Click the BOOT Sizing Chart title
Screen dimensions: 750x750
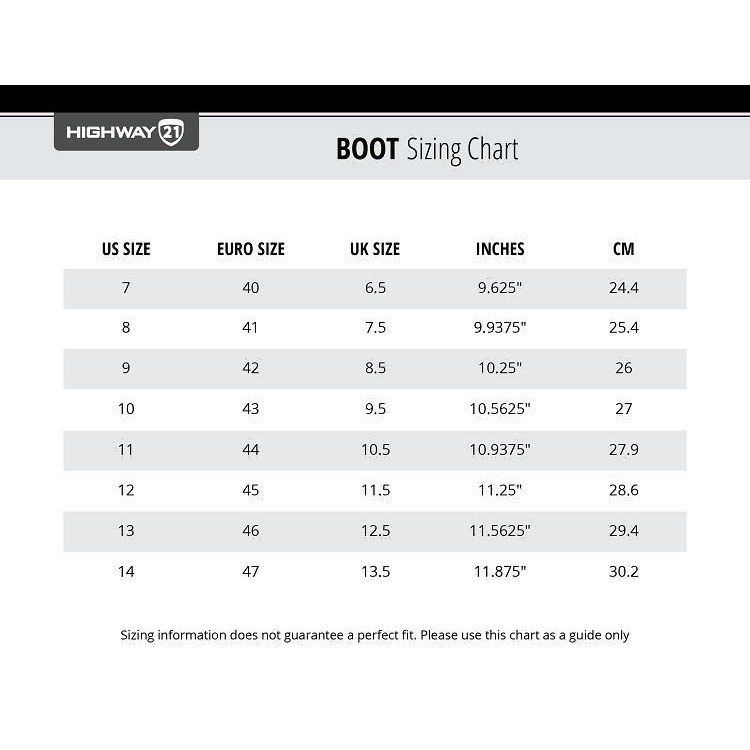coord(427,150)
